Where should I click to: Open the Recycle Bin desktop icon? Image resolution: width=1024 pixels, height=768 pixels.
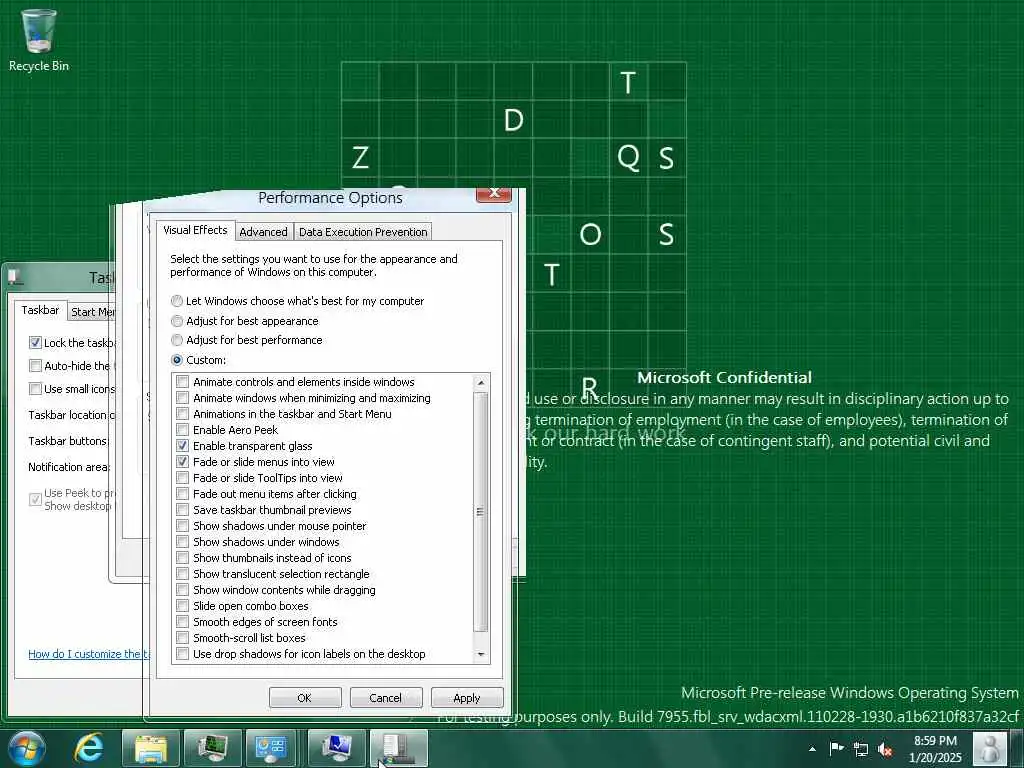tap(39, 40)
